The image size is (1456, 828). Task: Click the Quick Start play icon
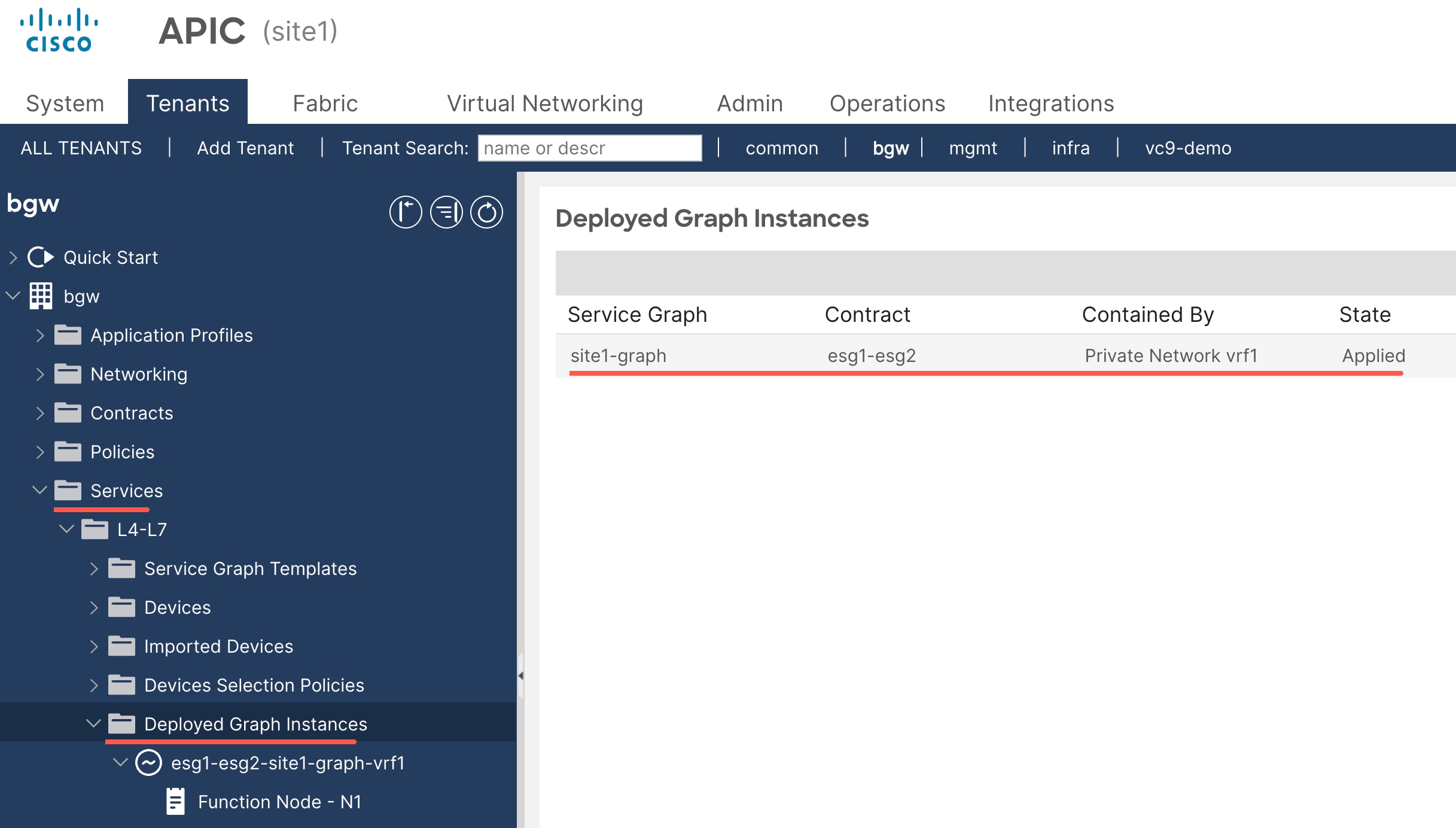[41, 257]
